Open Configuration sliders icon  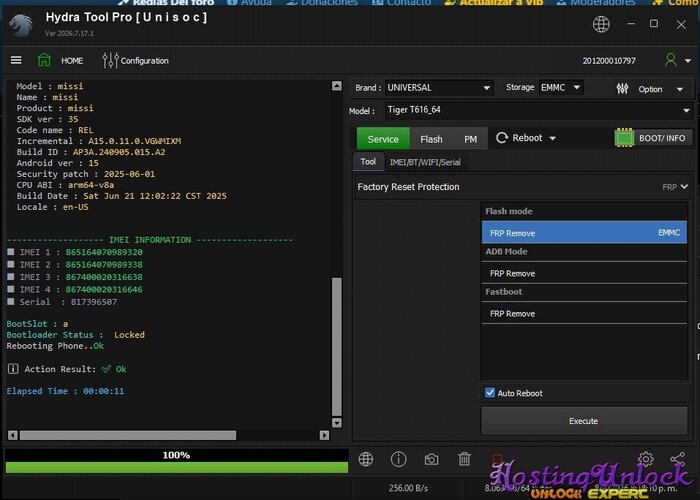pyautogui.click(x=110, y=60)
